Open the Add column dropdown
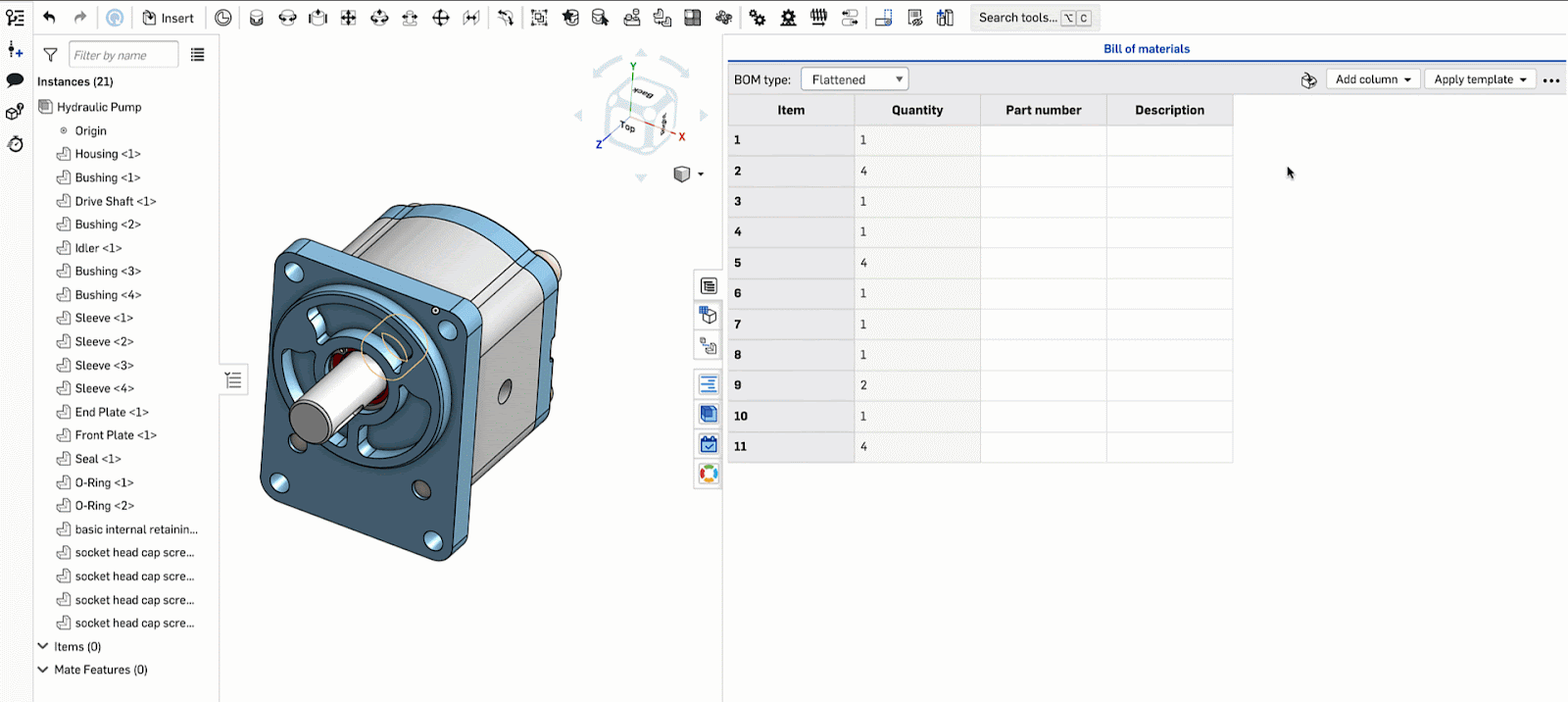Image resolution: width=1568 pixels, height=702 pixels. (1372, 79)
